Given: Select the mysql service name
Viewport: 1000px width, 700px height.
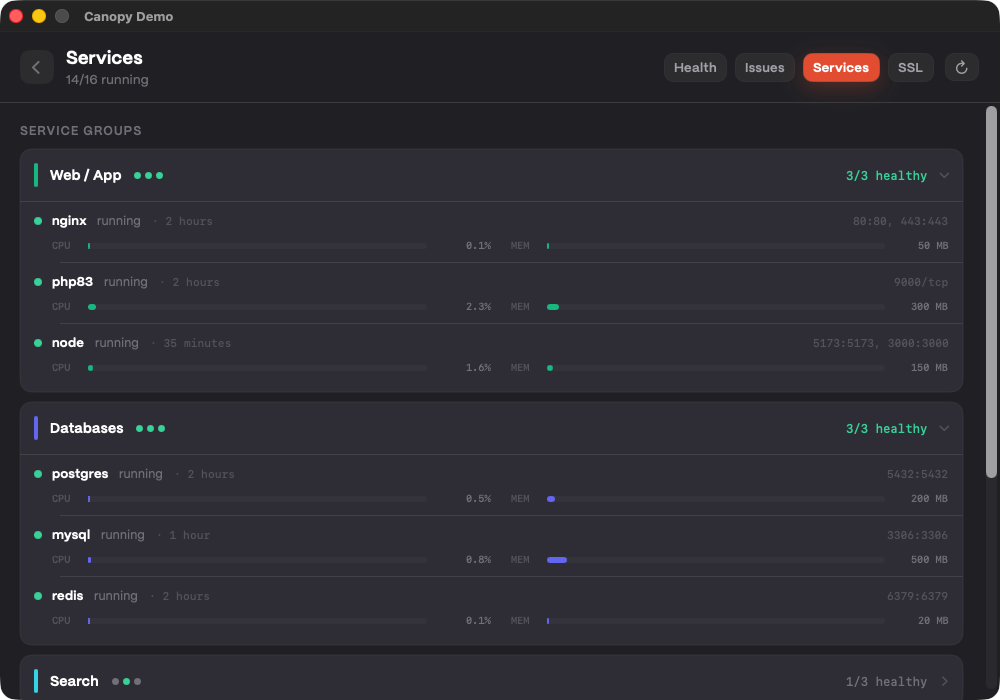Looking at the screenshot, I should (x=71, y=535).
